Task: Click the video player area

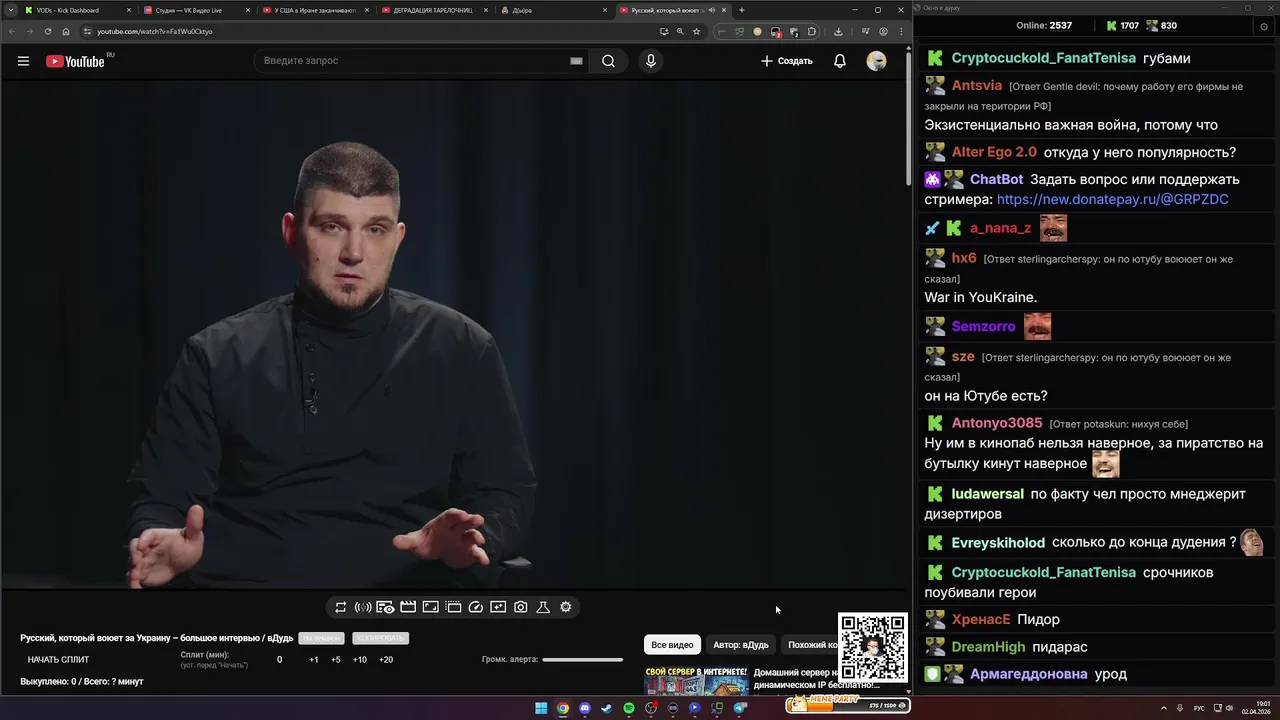Action: 455,334
